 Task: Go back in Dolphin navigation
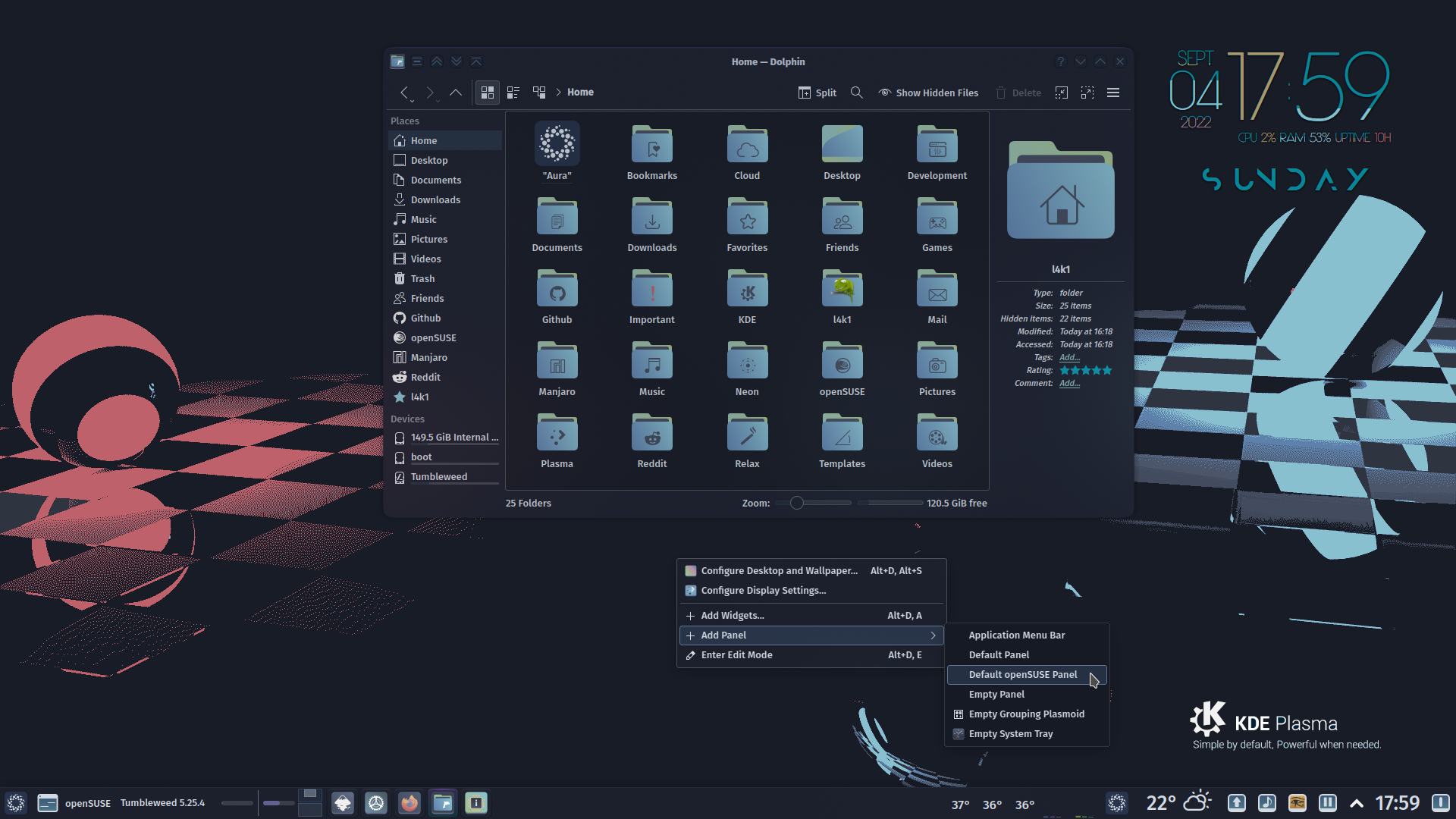pos(404,93)
